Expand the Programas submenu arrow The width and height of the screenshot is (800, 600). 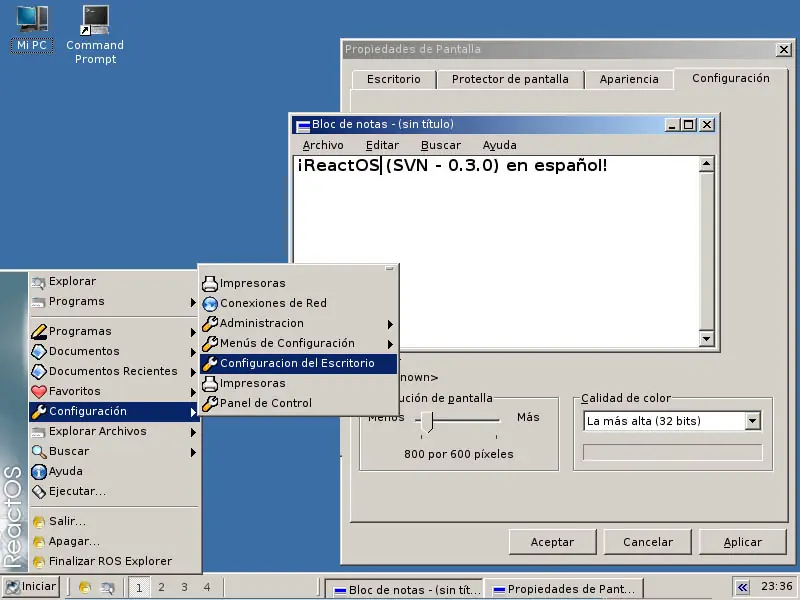(x=193, y=332)
